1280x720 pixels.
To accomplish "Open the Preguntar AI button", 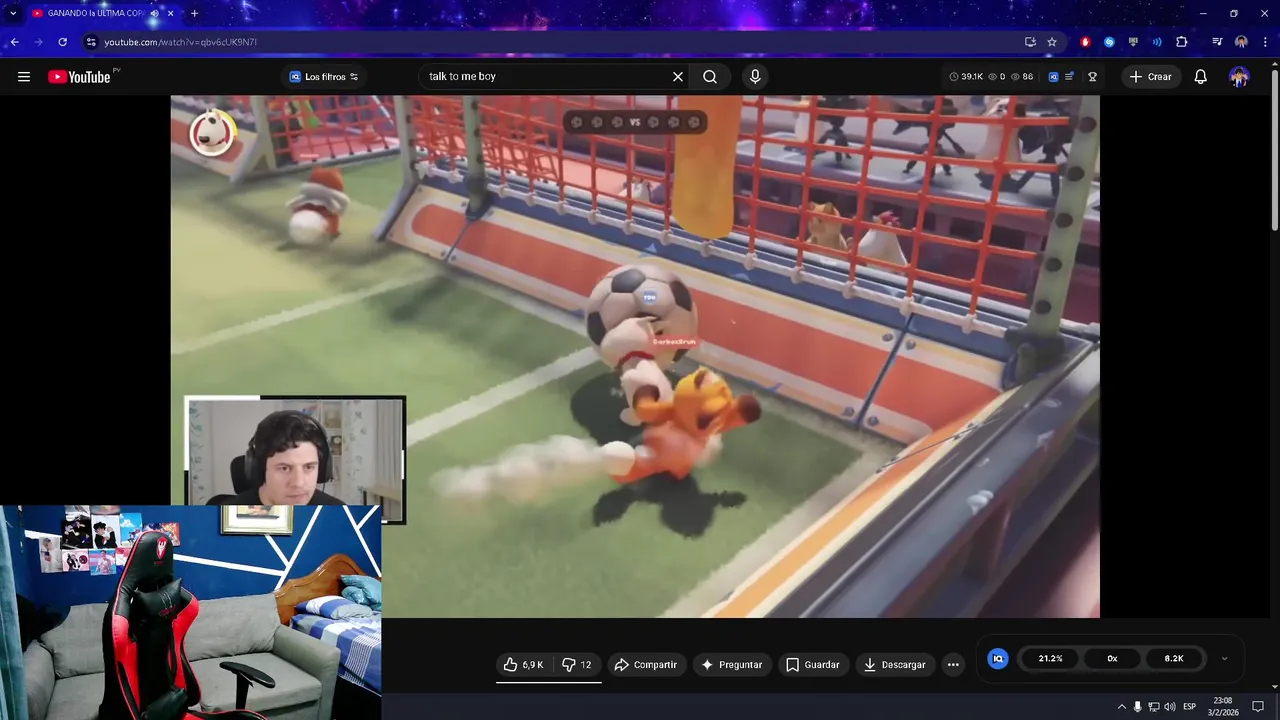I will [x=732, y=665].
